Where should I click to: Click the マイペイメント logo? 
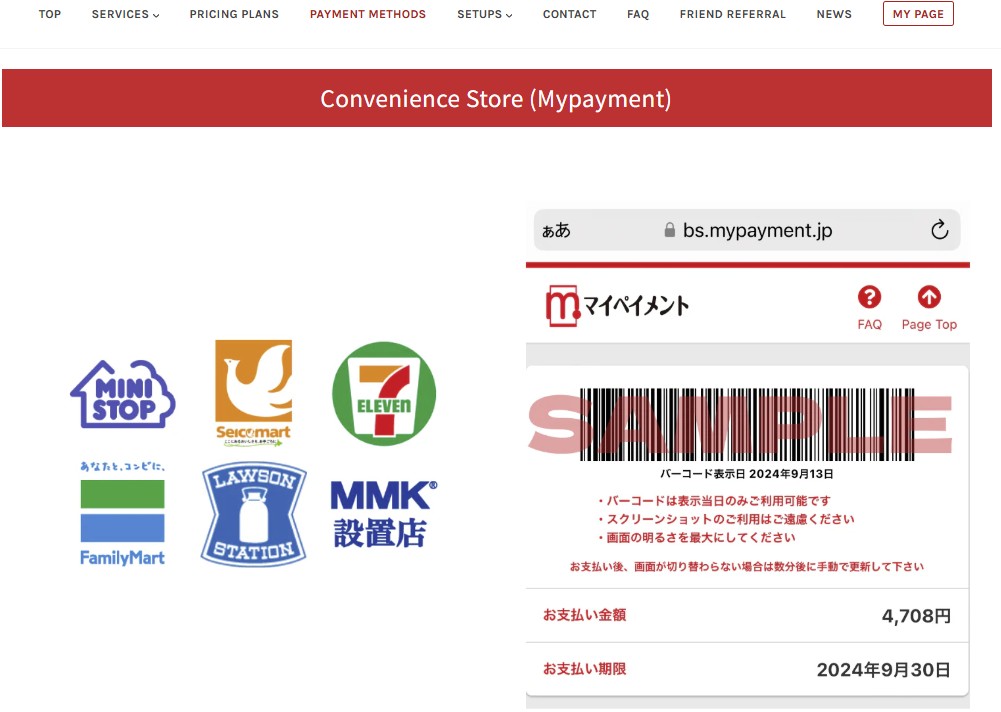tap(617, 306)
